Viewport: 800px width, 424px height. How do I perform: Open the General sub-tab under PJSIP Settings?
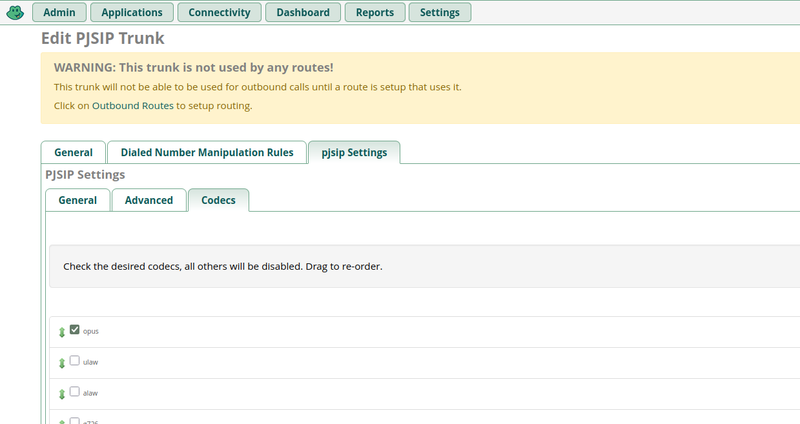coord(78,200)
